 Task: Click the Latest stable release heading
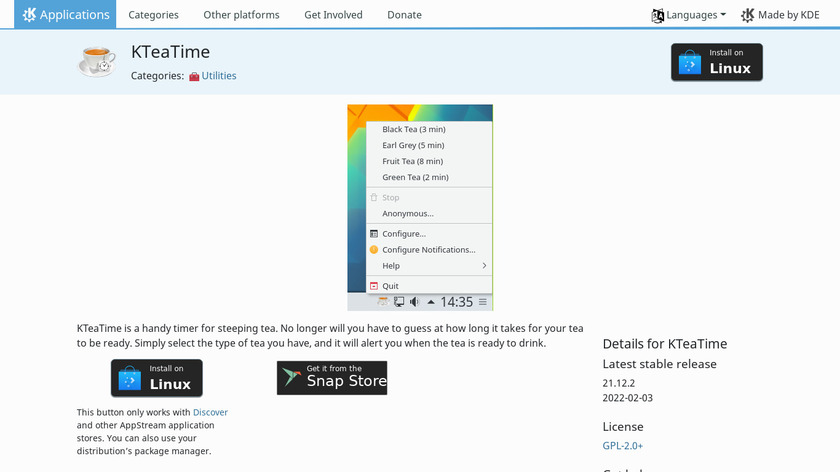(659, 364)
